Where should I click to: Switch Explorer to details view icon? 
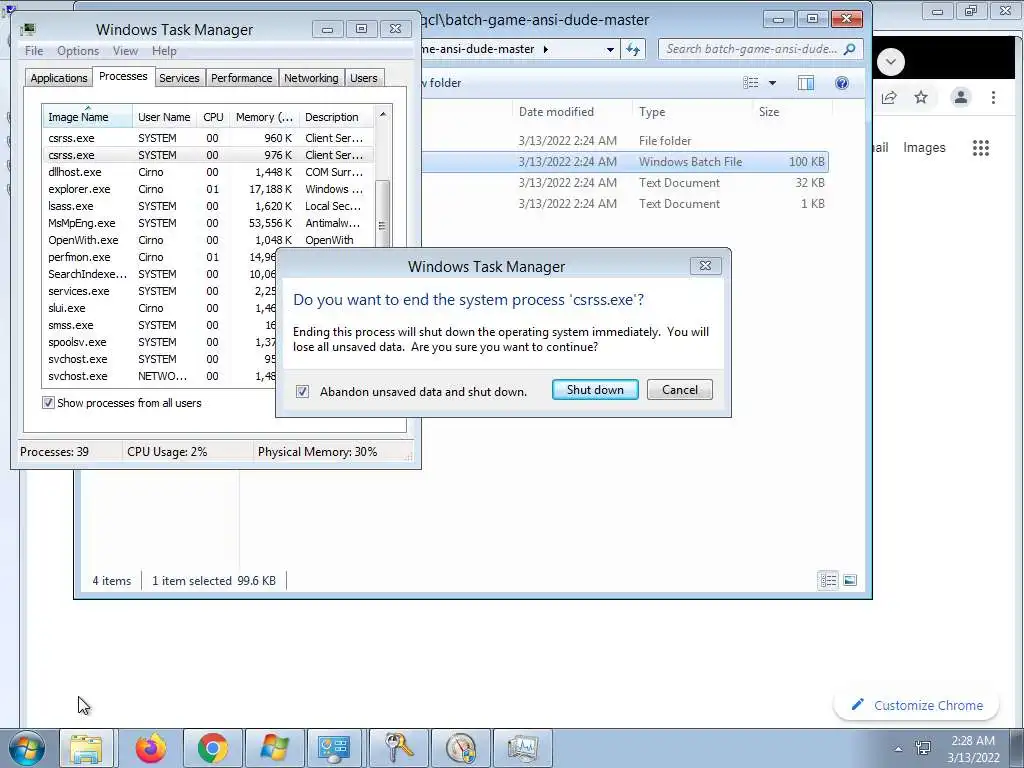coord(828,580)
